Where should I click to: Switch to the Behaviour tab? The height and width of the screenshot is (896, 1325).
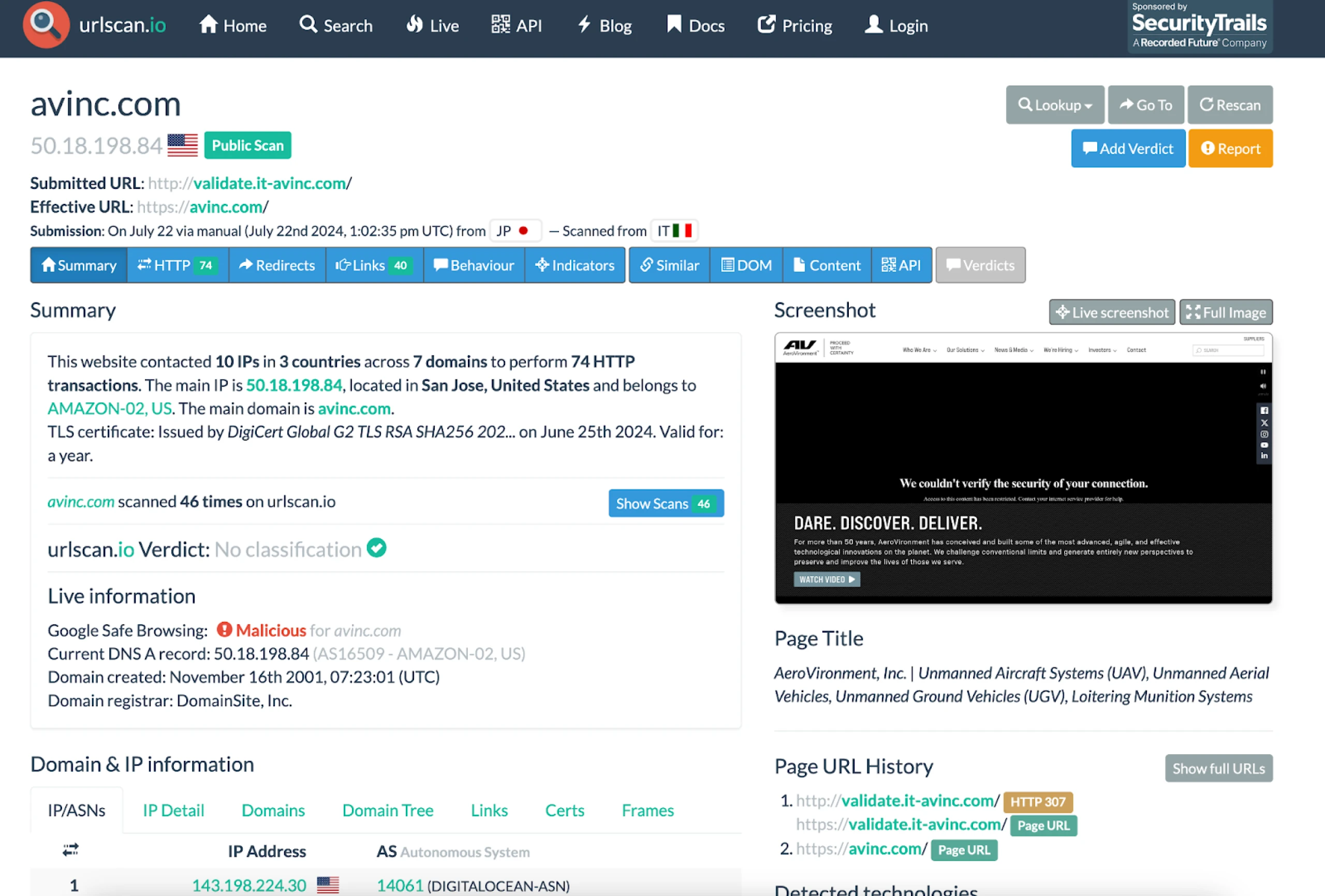pos(474,265)
